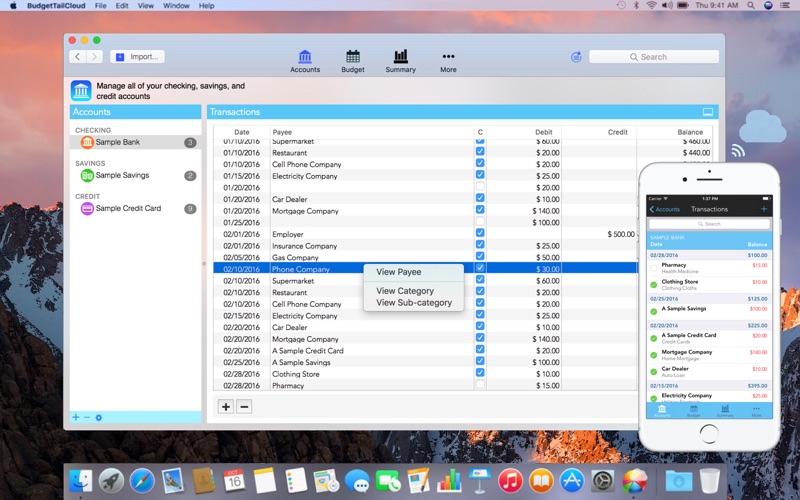Viewport: 800px width, 500px height.
Task: Open System Preferences from the Dock
Action: click(x=603, y=481)
